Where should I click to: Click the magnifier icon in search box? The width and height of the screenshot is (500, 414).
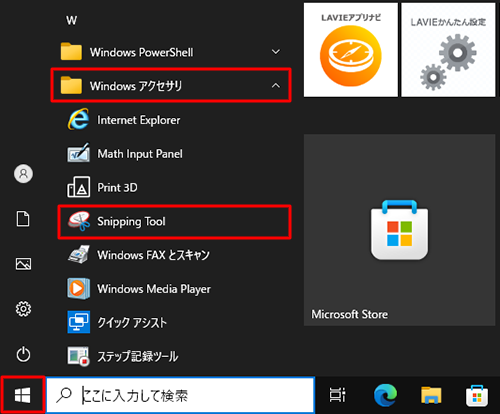pyautogui.click(x=64, y=395)
